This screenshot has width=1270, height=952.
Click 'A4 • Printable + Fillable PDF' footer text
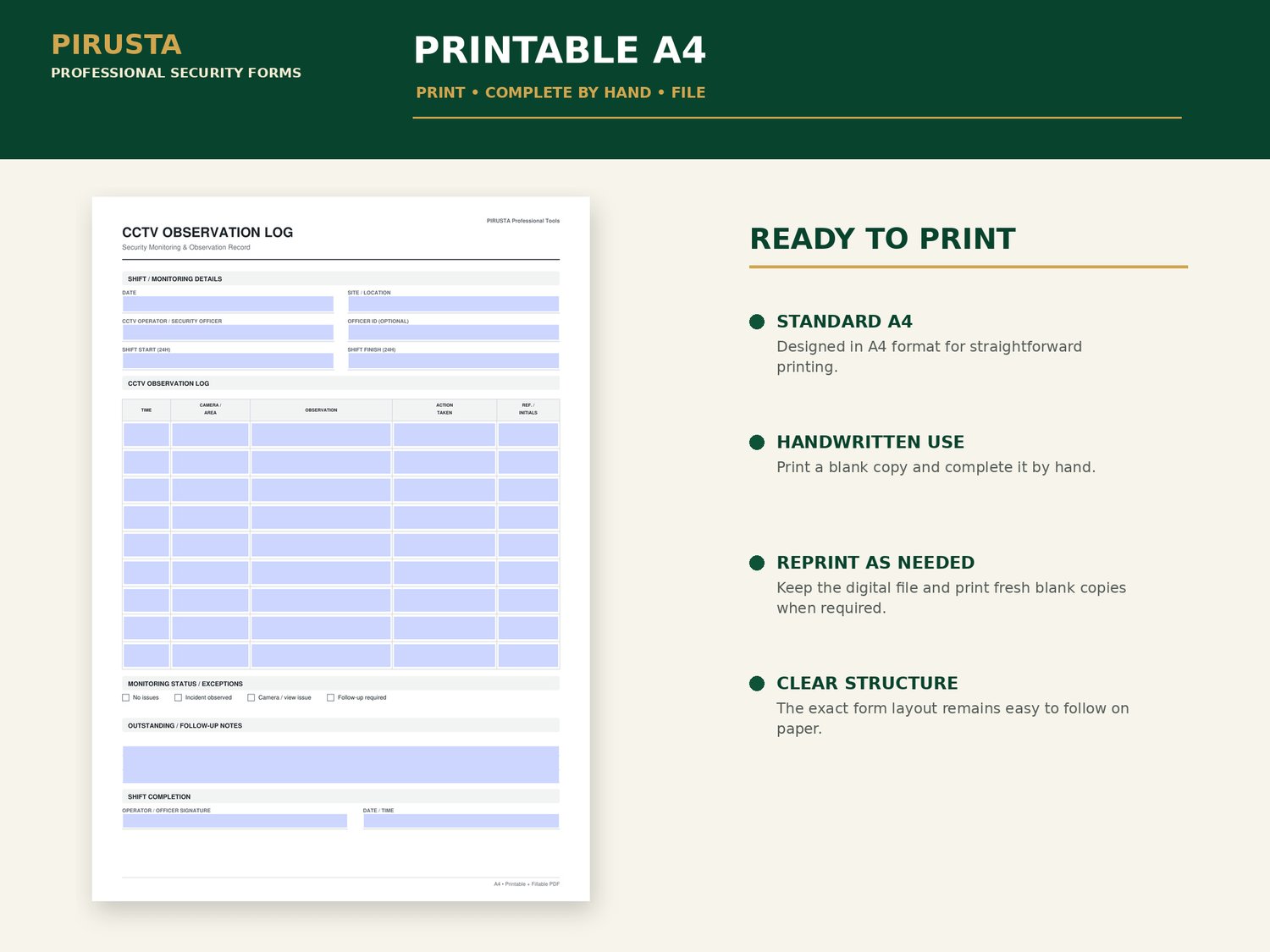[527, 884]
